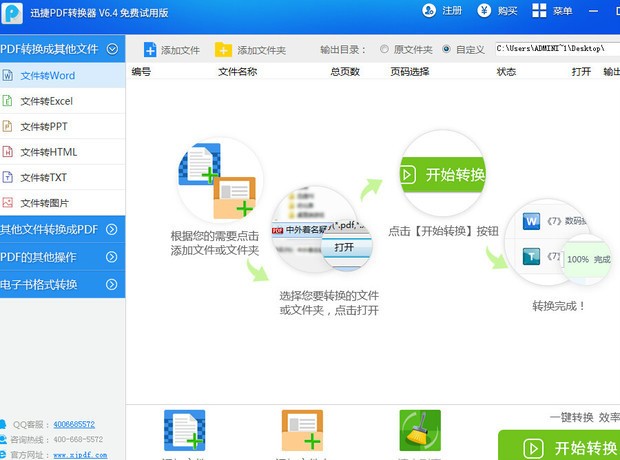Choose 文件转图片 conversion option
Screen dimensions: 620x460
[x=45, y=203]
